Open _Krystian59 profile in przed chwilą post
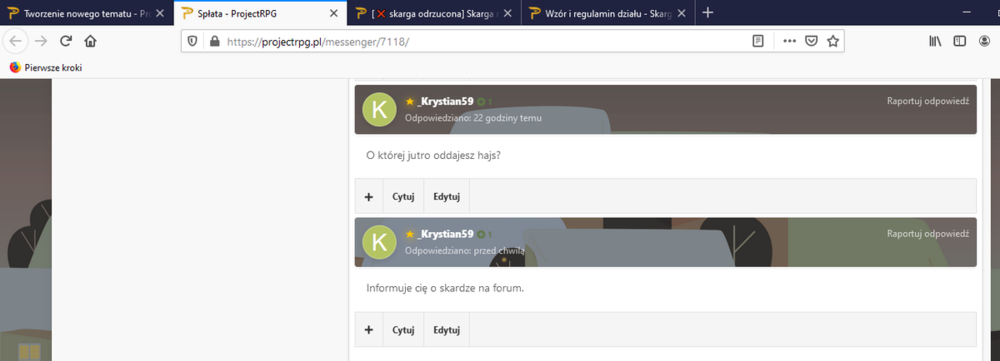The width and height of the screenshot is (1000, 361). coord(445,234)
